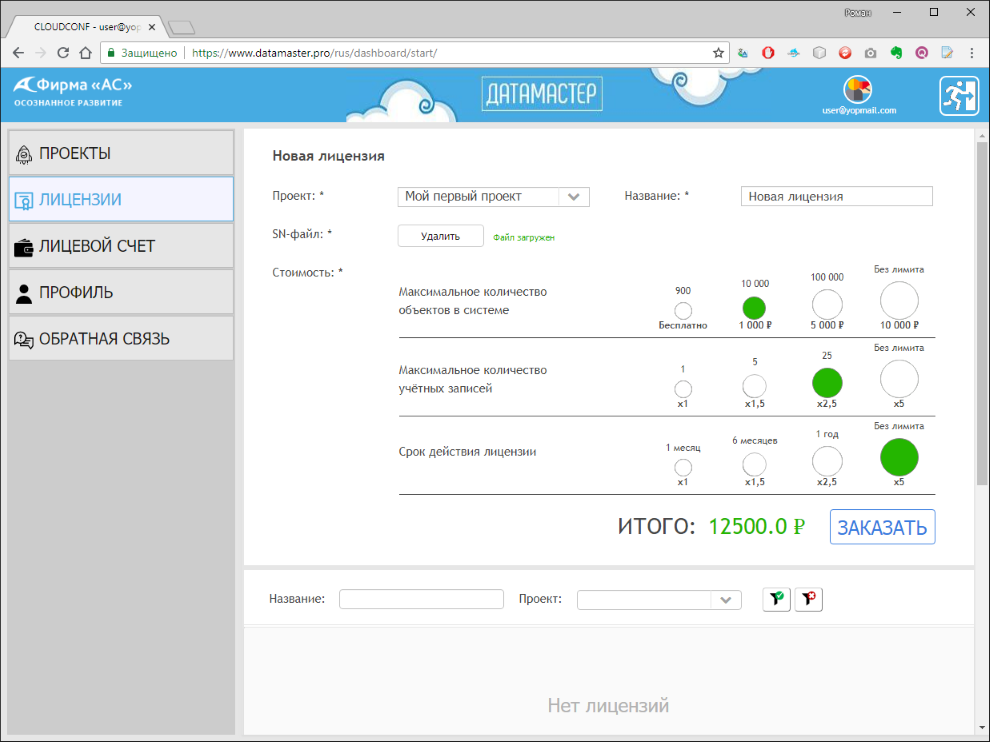
Task: Go to Лицевой счет section
Action: click(x=121, y=246)
